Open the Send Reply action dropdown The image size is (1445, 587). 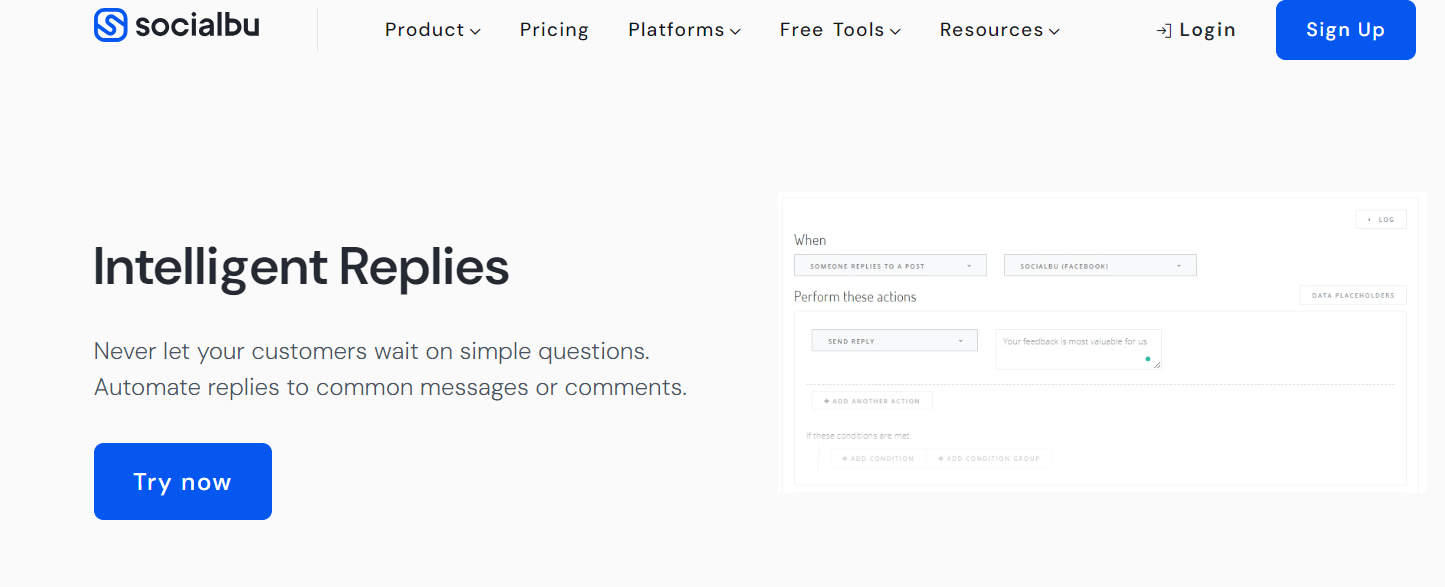(x=894, y=341)
